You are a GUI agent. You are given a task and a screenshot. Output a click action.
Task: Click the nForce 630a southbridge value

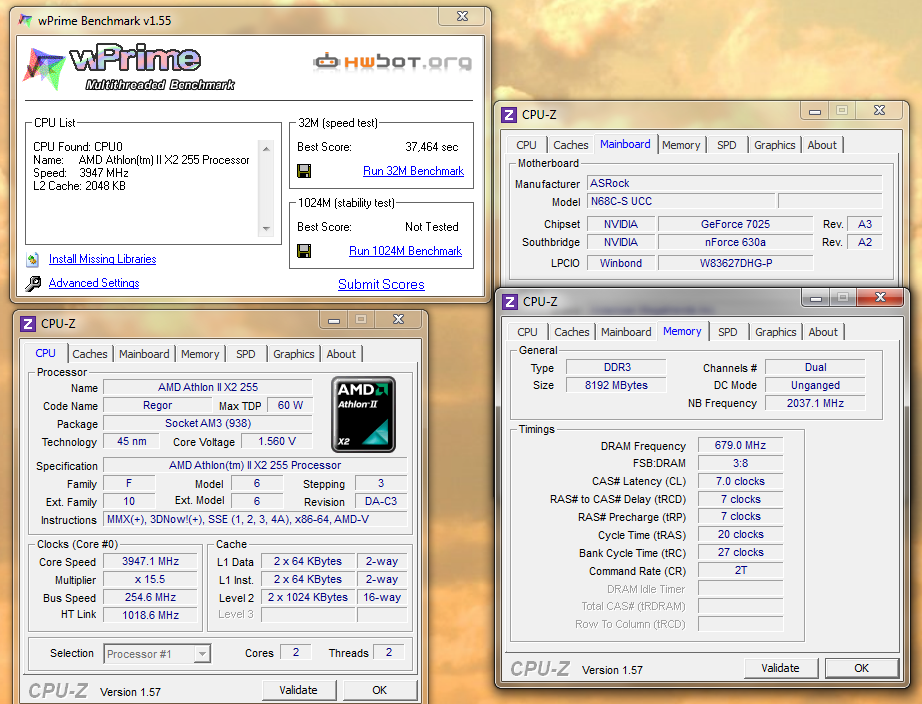736,242
